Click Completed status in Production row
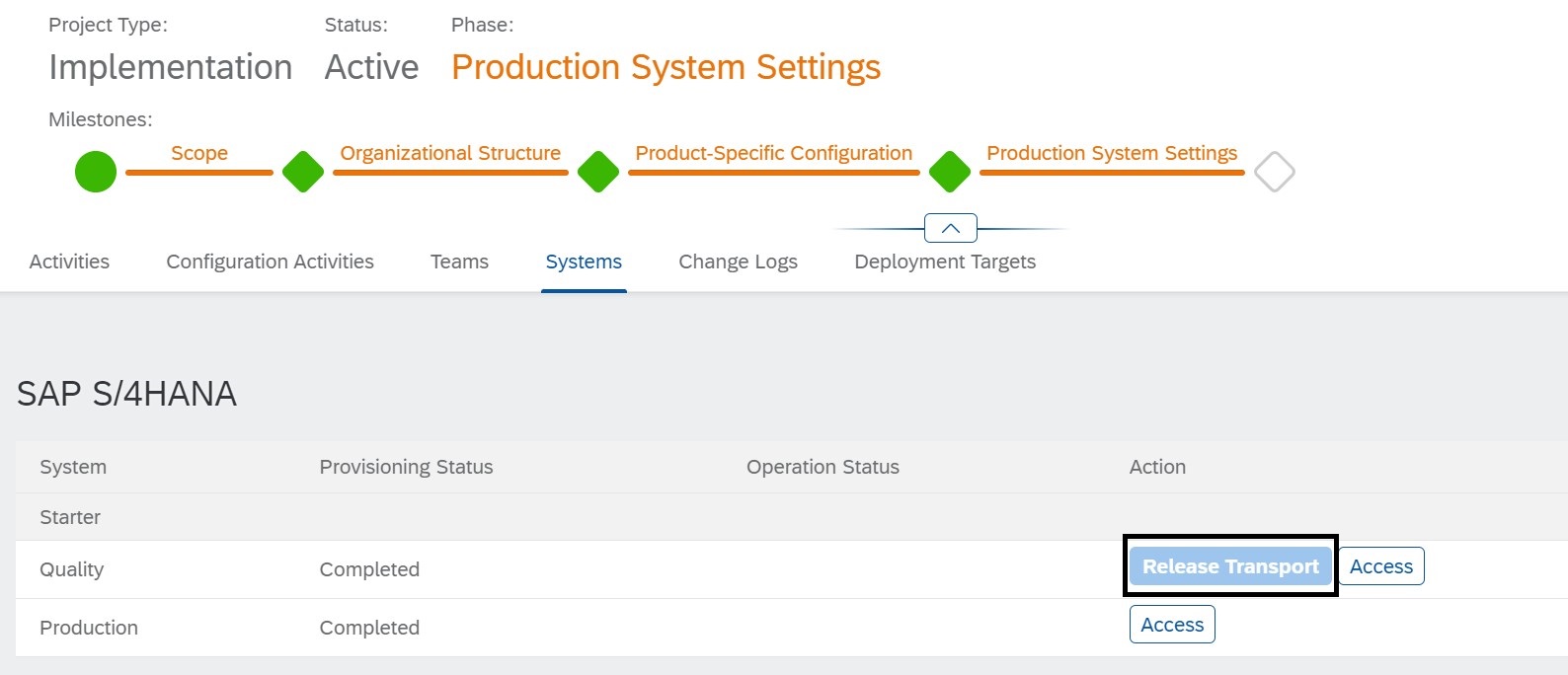Viewport: 1568px width, 675px height. [369, 628]
